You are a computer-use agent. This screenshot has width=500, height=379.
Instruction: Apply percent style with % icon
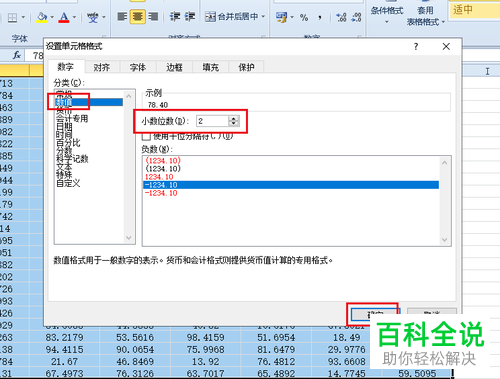point(304,17)
